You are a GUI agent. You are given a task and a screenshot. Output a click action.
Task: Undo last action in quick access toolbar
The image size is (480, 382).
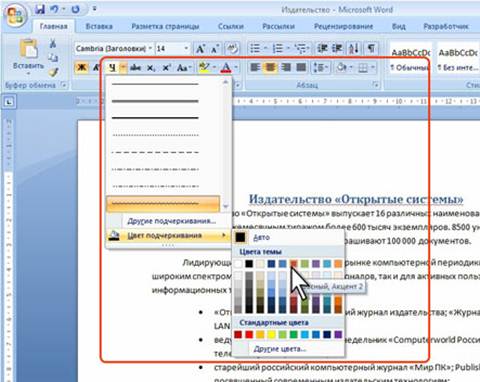tap(54, 9)
